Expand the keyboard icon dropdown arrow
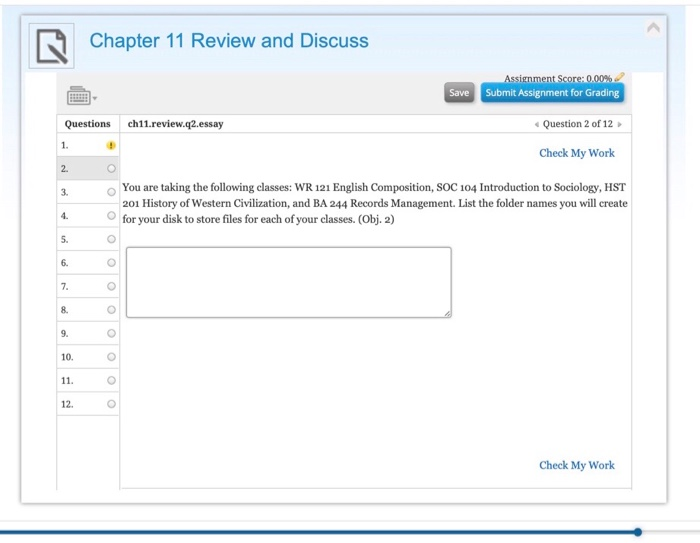The height and width of the screenshot is (543, 700). click(x=95, y=98)
